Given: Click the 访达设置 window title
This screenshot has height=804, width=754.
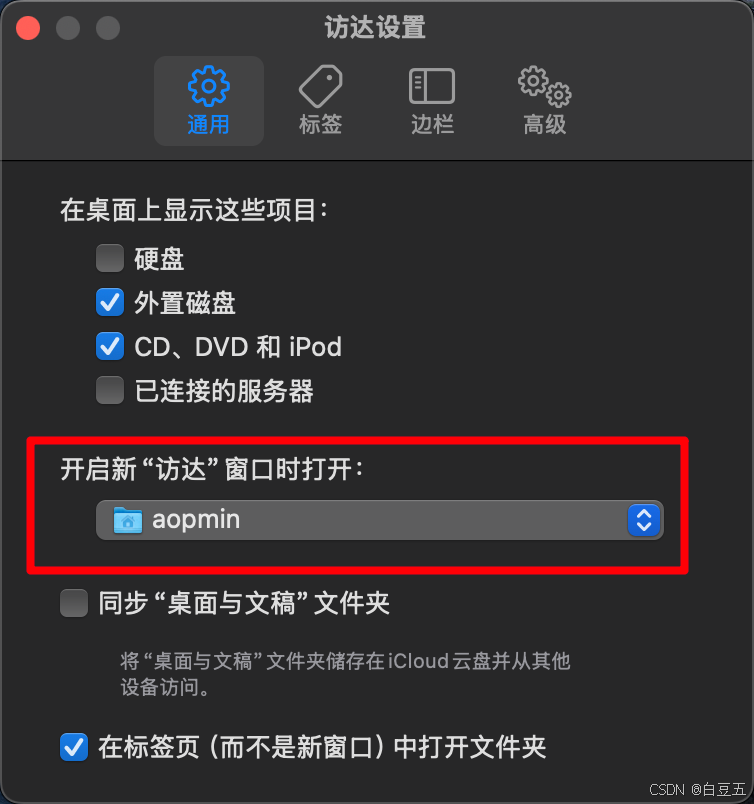Looking at the screenshot, I should tap(375, 27).
